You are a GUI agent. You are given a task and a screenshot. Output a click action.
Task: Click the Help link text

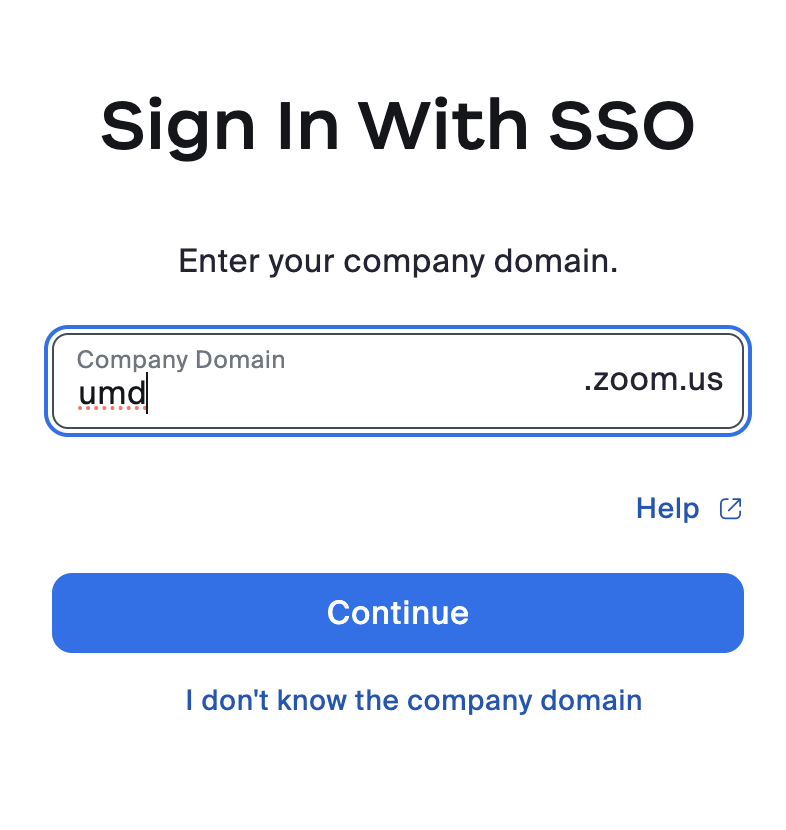click(667, 509)
